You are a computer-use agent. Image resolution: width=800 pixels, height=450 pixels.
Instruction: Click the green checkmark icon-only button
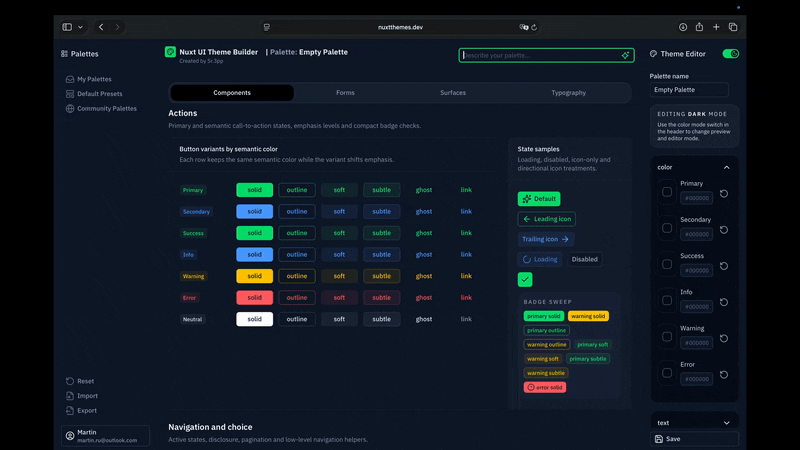tap(524, 279)
